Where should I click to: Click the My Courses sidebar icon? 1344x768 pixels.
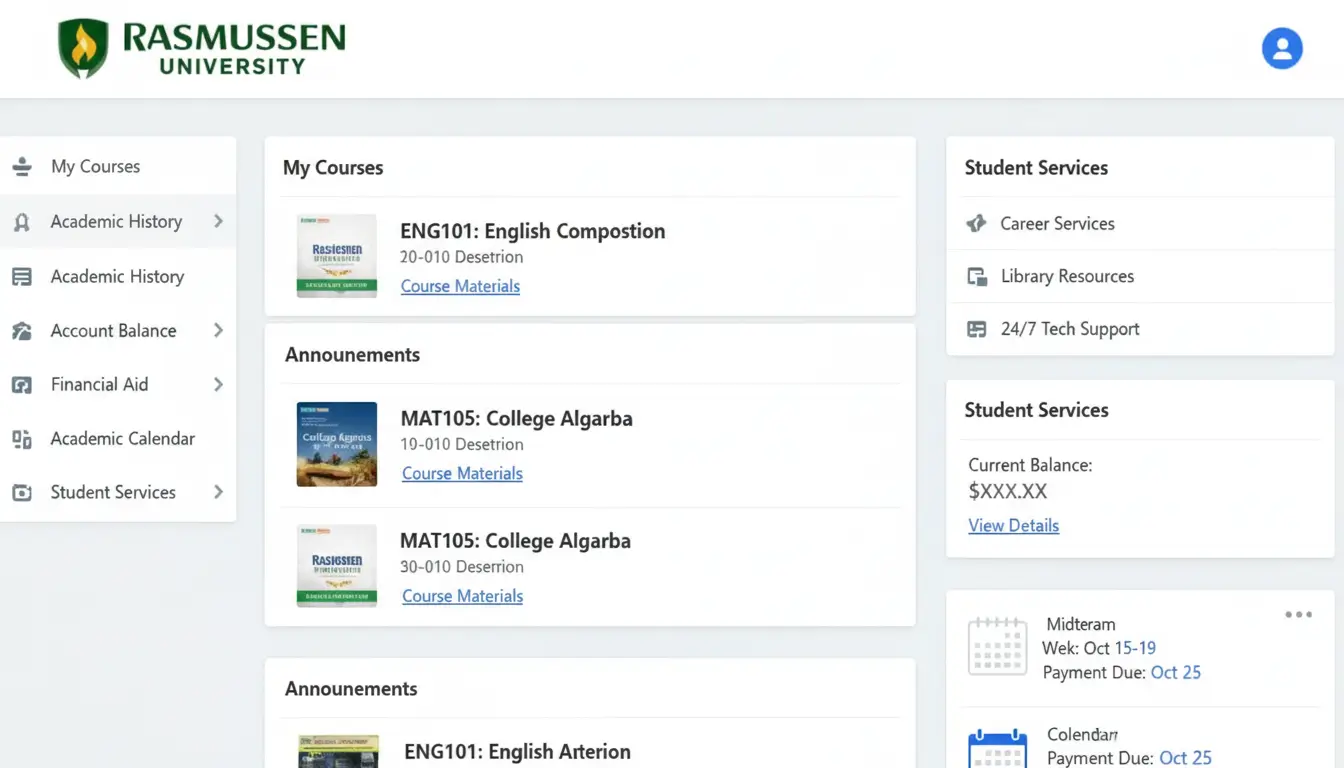22,167
